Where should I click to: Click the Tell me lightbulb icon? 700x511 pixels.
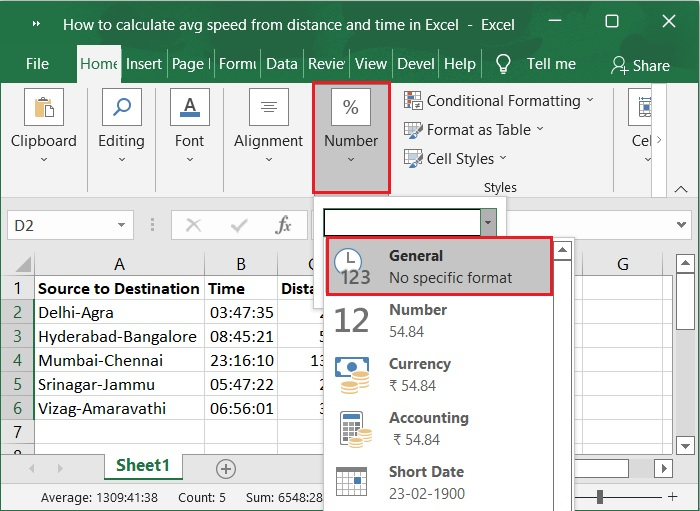coord(503,64)
